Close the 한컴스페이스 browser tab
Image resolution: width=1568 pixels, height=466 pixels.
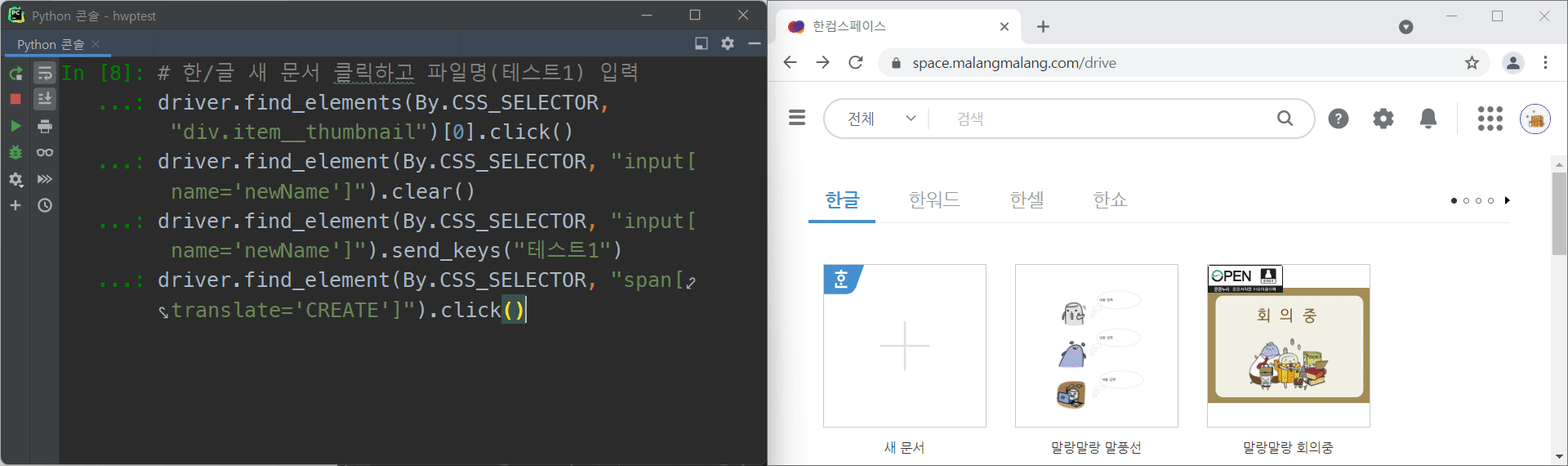pyautogui.click(x=1004, y=27)
